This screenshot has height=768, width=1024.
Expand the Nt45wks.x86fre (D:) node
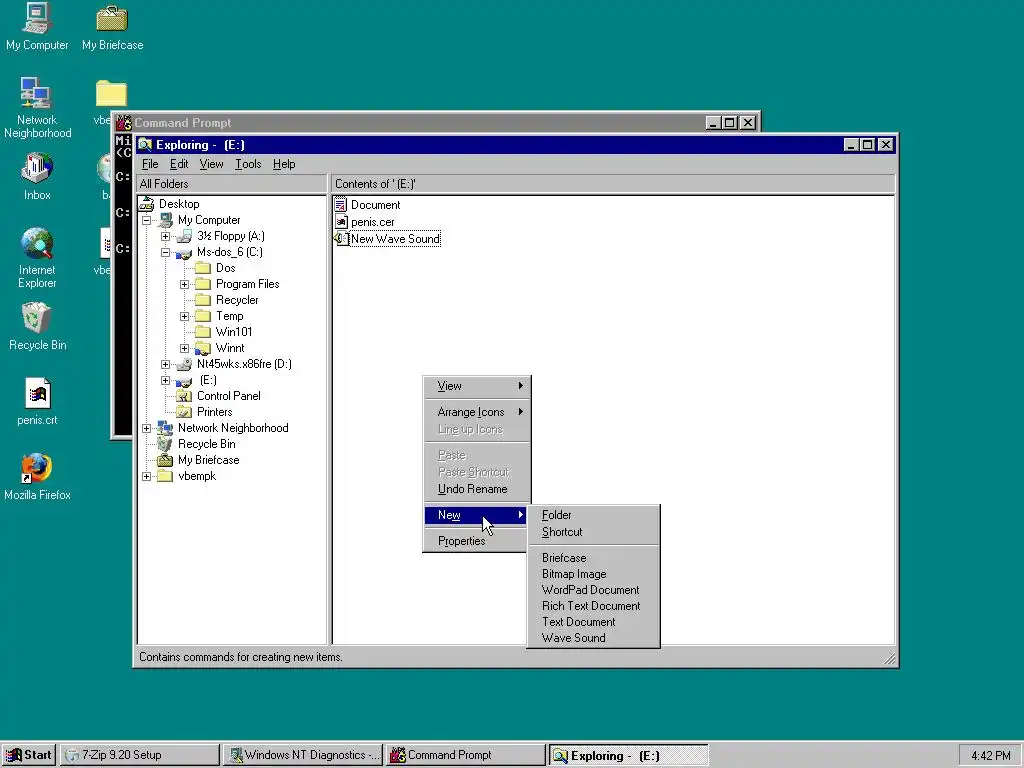pyautogui.click(x=166, y=364)
